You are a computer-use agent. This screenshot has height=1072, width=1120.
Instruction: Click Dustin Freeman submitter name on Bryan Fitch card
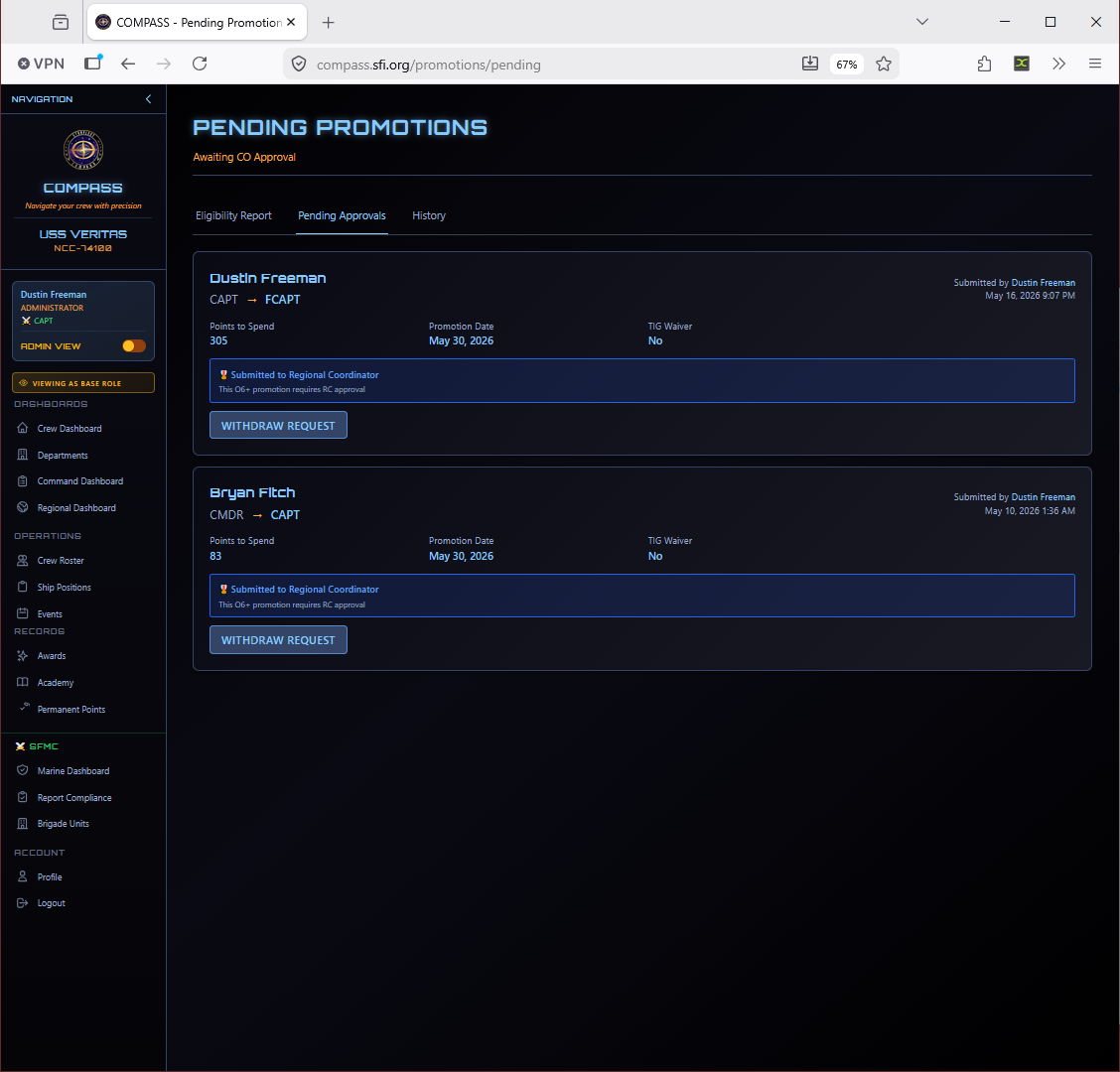tap(1043, 497)
